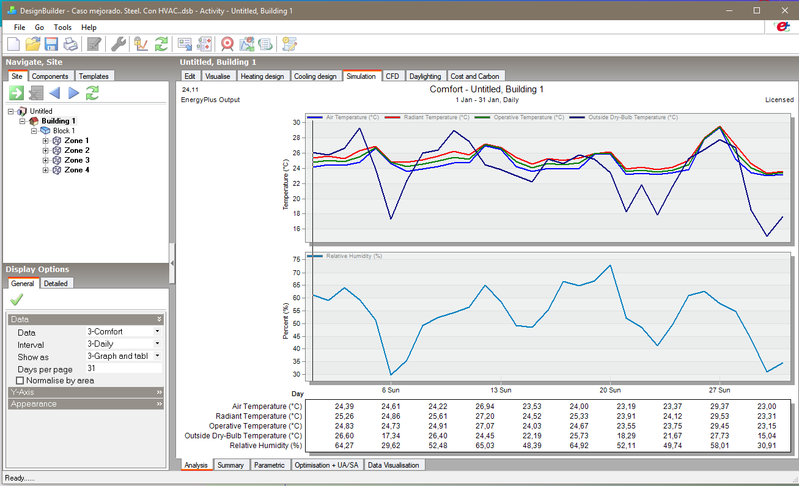Refresh the navigator tree with the green arrows
Screen dimensions: 799x486
pyautogui.click(x=92, y=93)
